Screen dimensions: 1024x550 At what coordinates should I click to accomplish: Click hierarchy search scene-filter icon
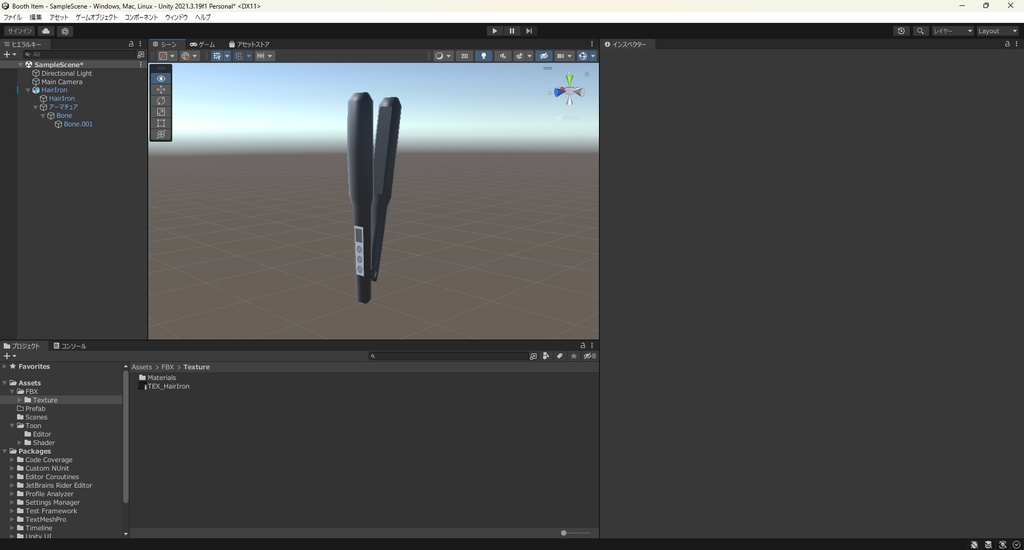(x=140, y=54)
